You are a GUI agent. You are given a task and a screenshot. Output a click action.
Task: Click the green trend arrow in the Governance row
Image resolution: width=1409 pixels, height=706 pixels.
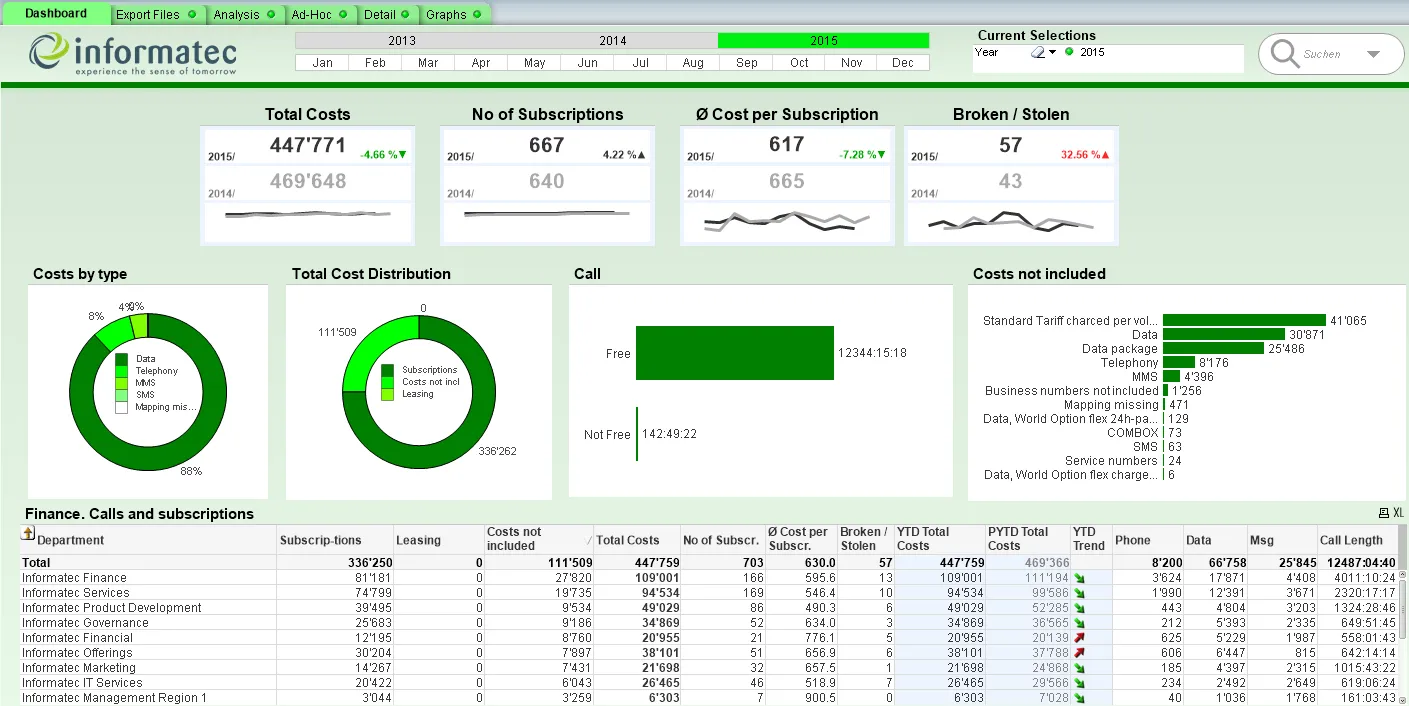[x=1079, y=623]
